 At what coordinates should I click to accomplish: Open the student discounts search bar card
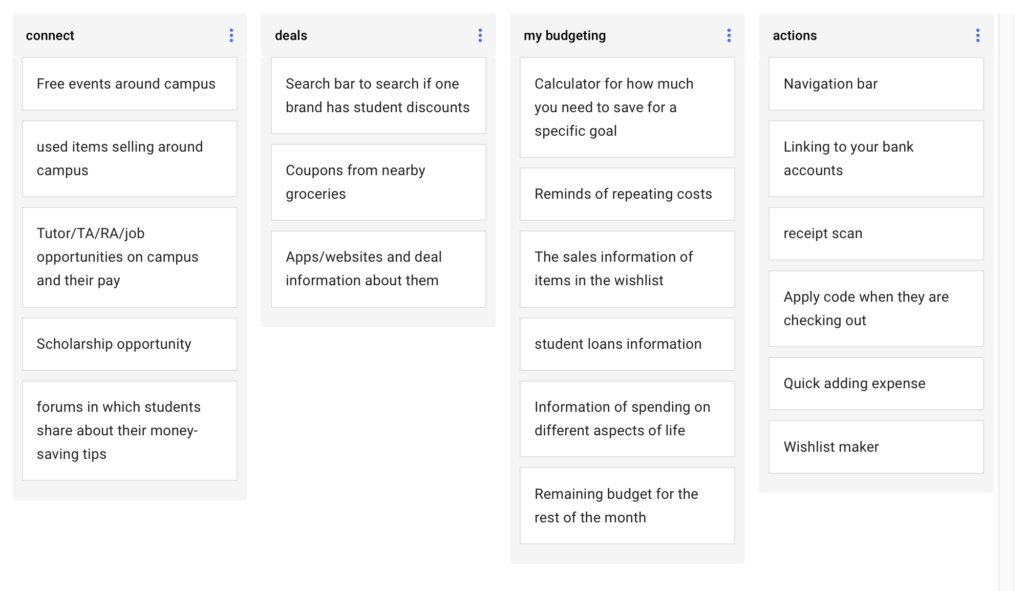pyautogui.click(x=378, y=96)
